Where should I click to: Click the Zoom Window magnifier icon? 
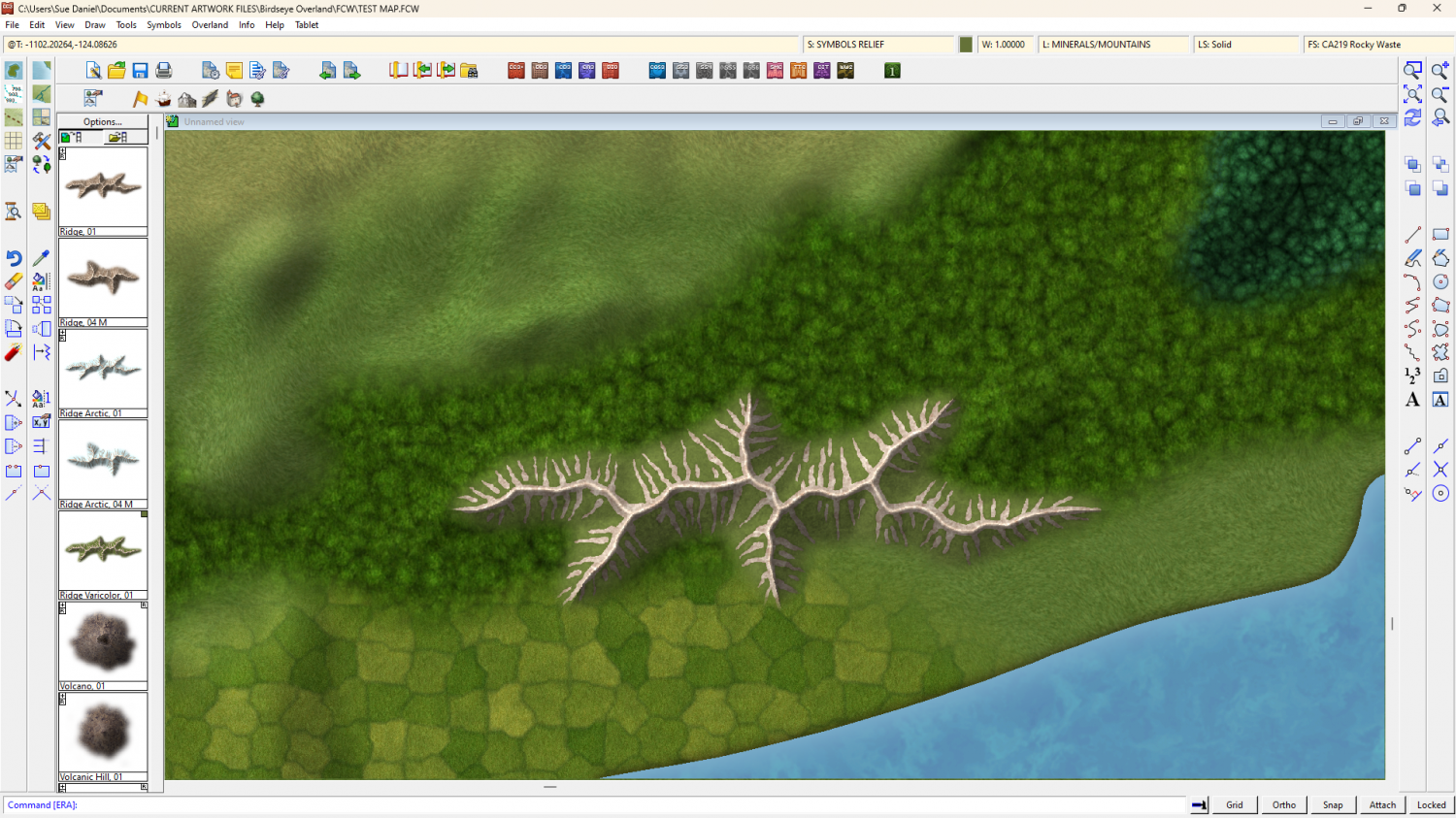1412,71
